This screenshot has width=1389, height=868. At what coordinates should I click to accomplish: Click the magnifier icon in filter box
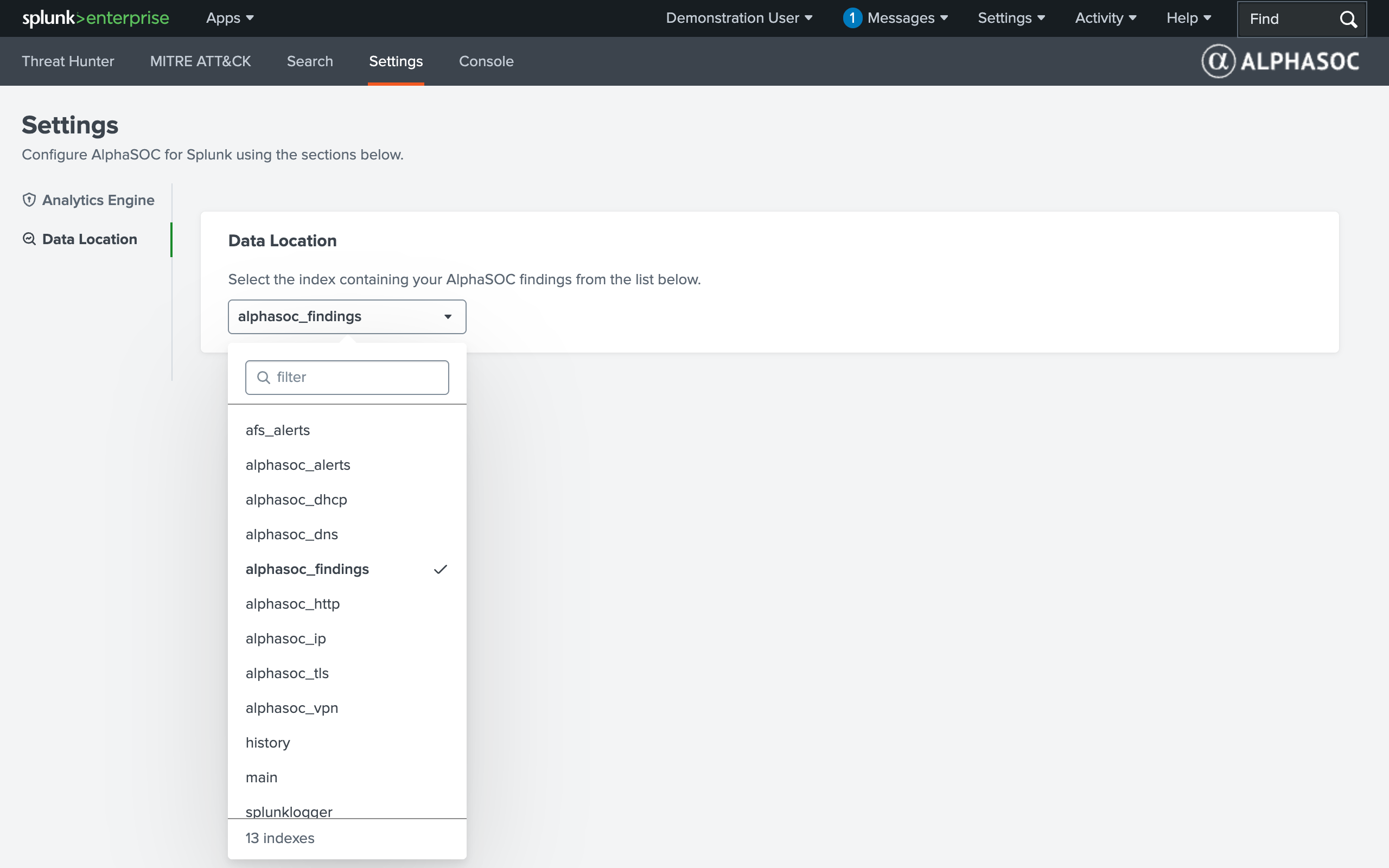pyautogui.click(x=264, y=377)
